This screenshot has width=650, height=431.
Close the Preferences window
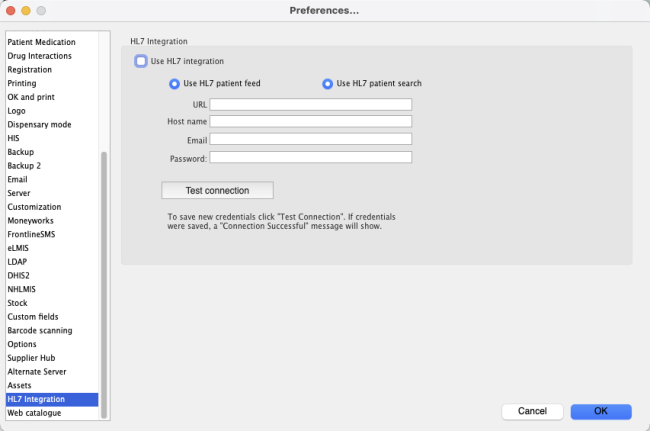[12, 10]
